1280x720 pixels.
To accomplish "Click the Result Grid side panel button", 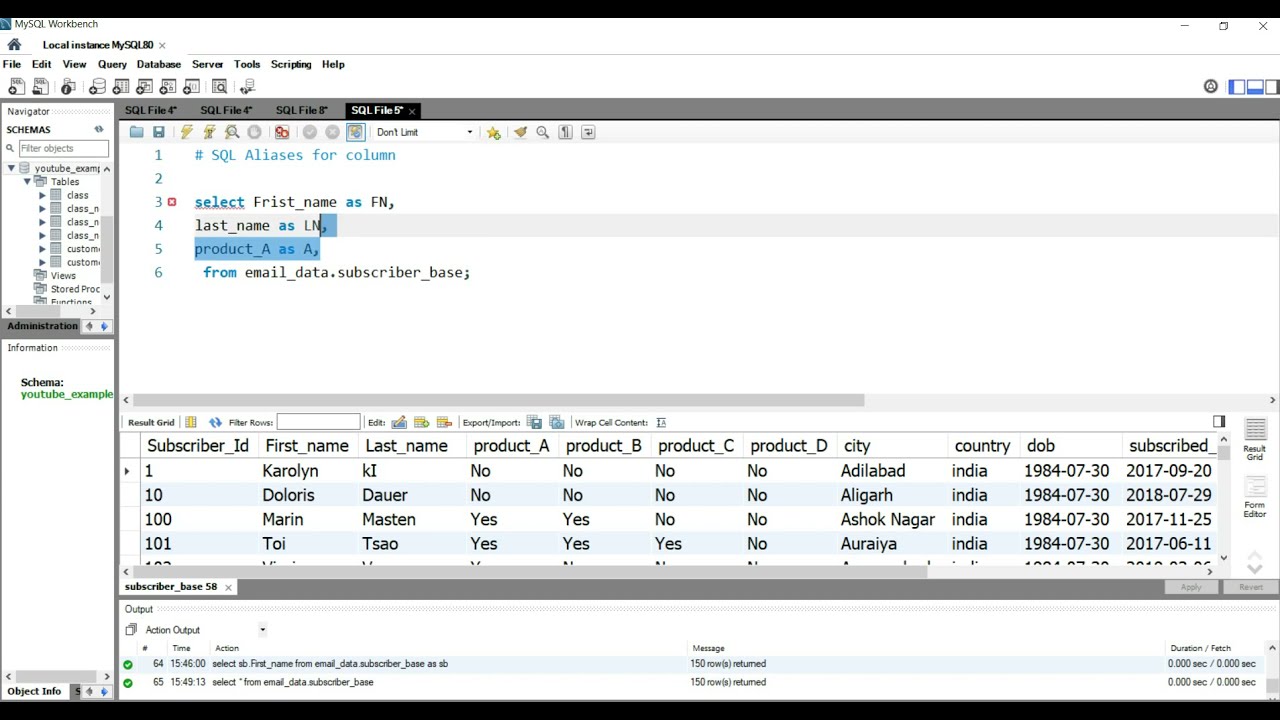I will [1255, 440].
